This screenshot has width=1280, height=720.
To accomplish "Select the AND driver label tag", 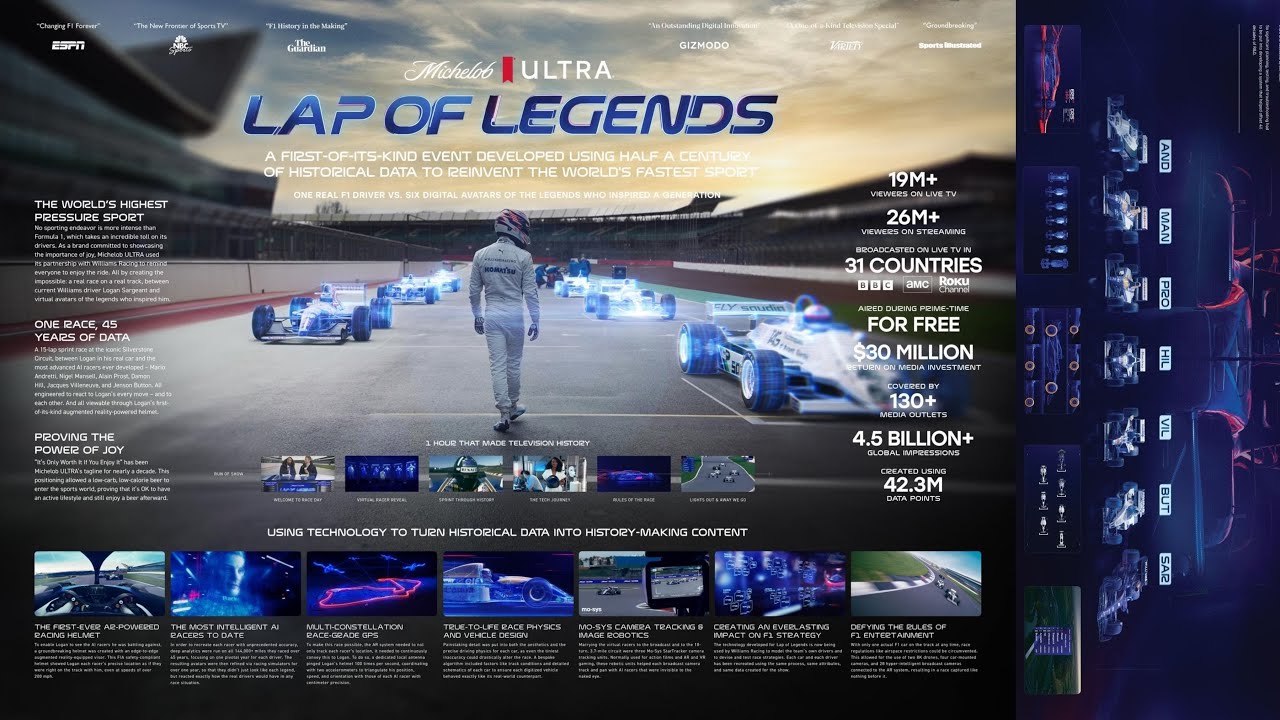I will (1165, 156).
